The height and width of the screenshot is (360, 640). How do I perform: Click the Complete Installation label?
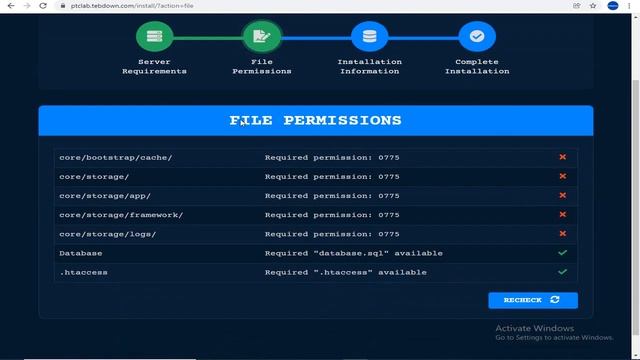pyautogui.click(x=477, y=67)
